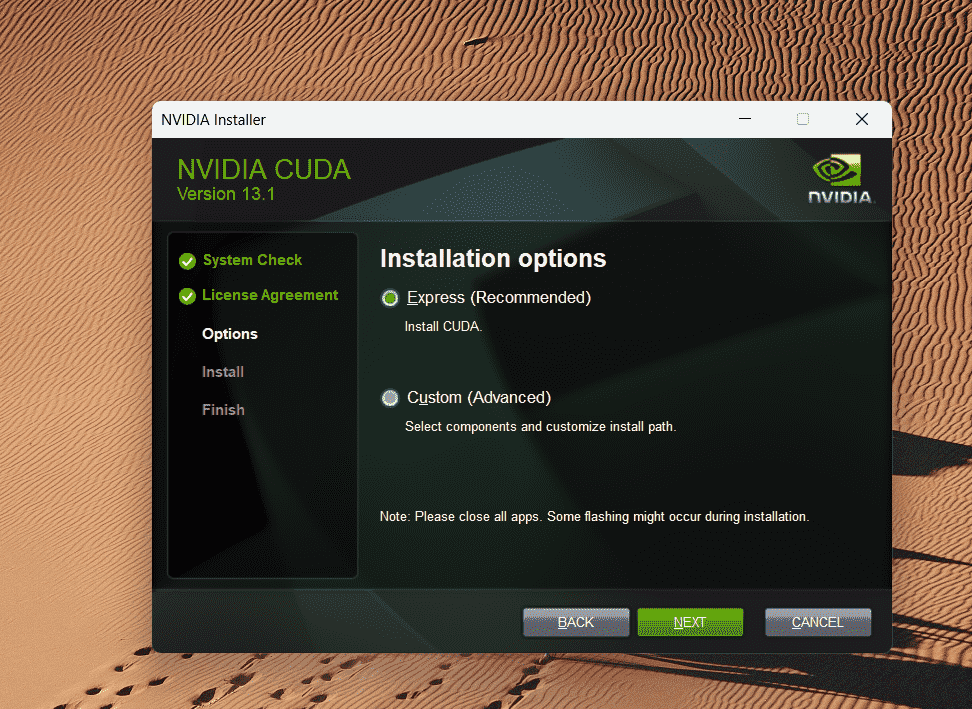Click the License Agreement green checkmark icon
Viewport: 972px width, 709px height.
click(187, 296)
